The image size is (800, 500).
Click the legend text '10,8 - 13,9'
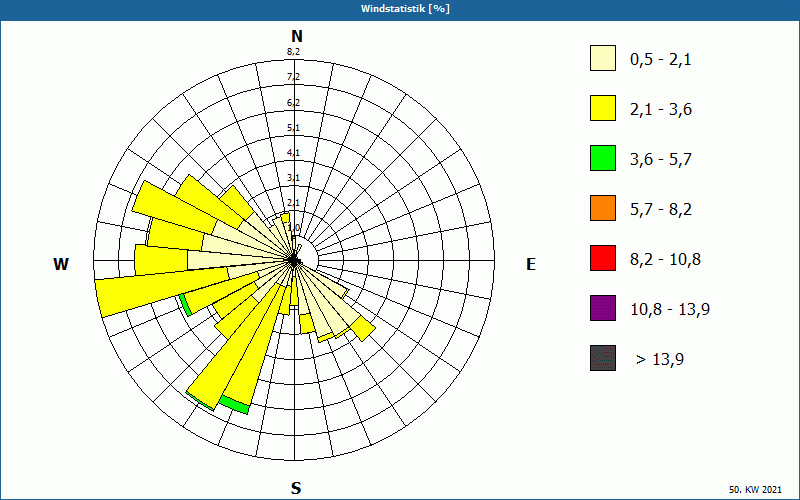point(670,310)
